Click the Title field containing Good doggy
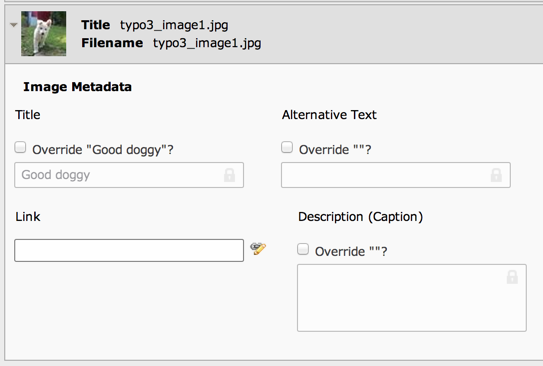The image size is (543, 366). tap(129, 175)
